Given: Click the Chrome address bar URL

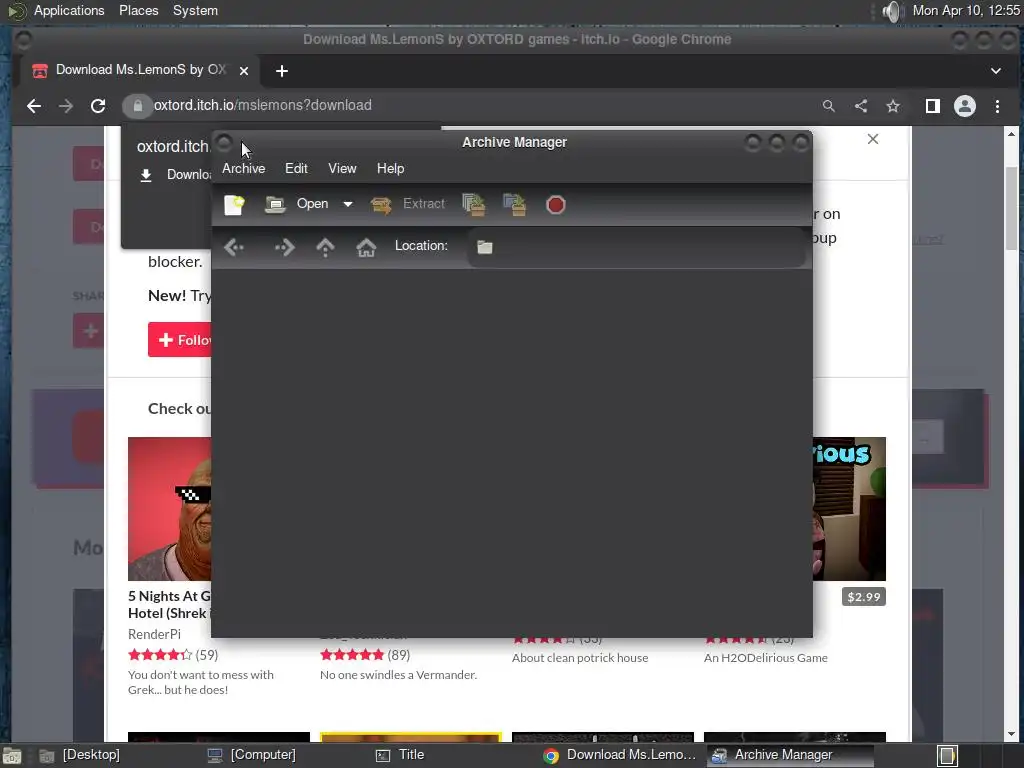Looking at the screenshot, I should (x=263, y=105).
